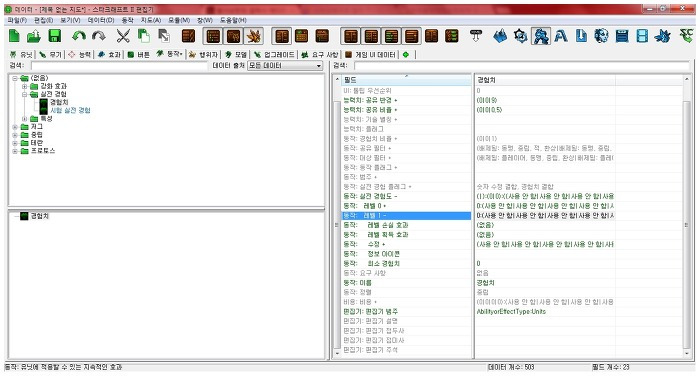This screenshot has width=700, height=376.
Task: Save with the green floppy disk icon
Action: point(54,36)
